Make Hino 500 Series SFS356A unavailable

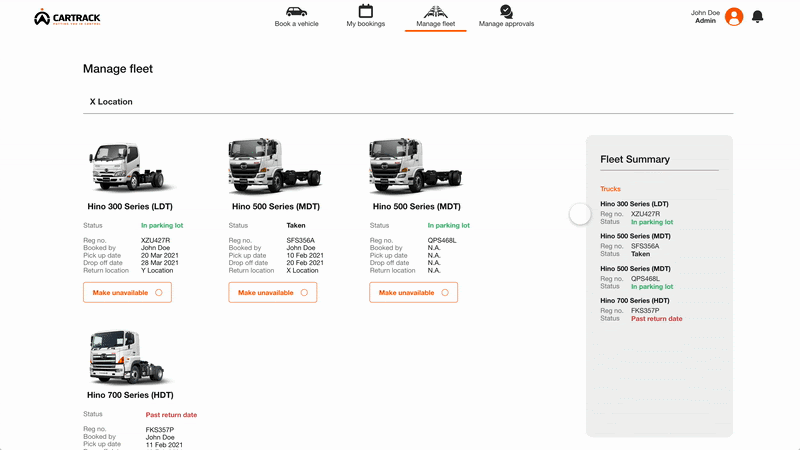point(273,292)
